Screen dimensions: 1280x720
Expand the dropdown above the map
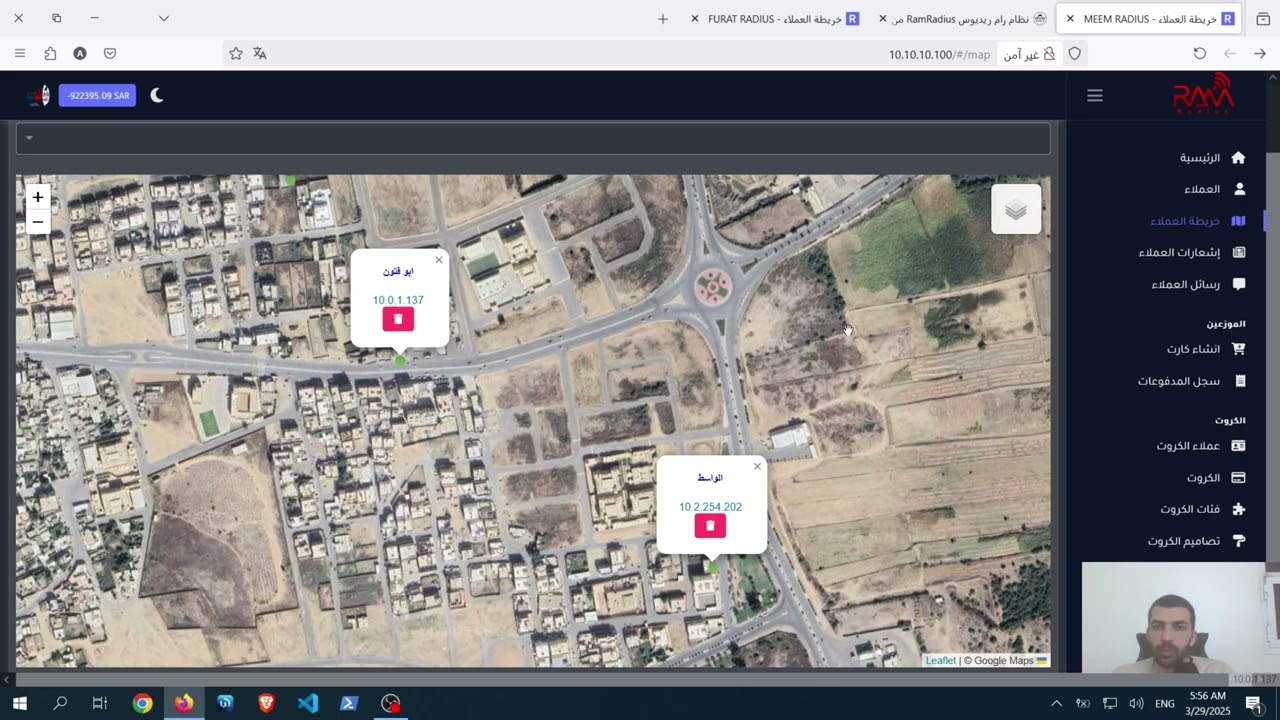coord(30,138)
